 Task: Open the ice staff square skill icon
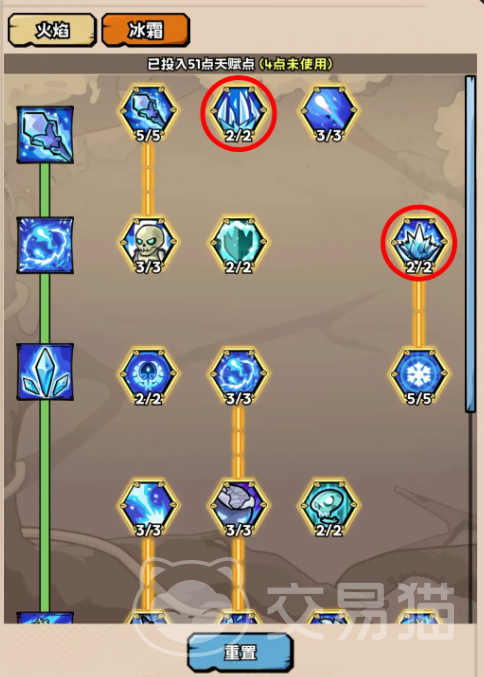click(x=45, y=135)
